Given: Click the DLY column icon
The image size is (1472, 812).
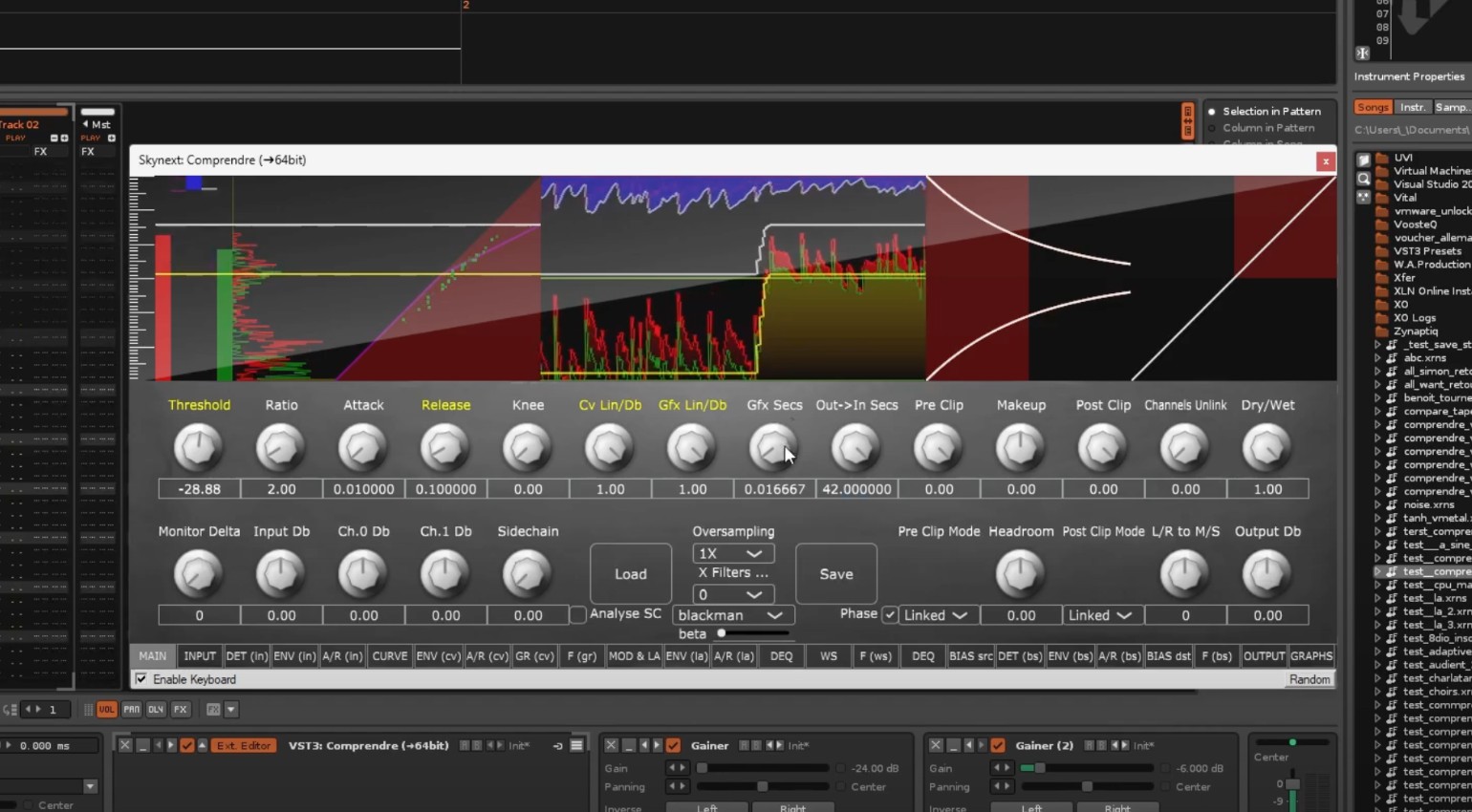Looking at the screenshot, I should (x=156, y=710).
